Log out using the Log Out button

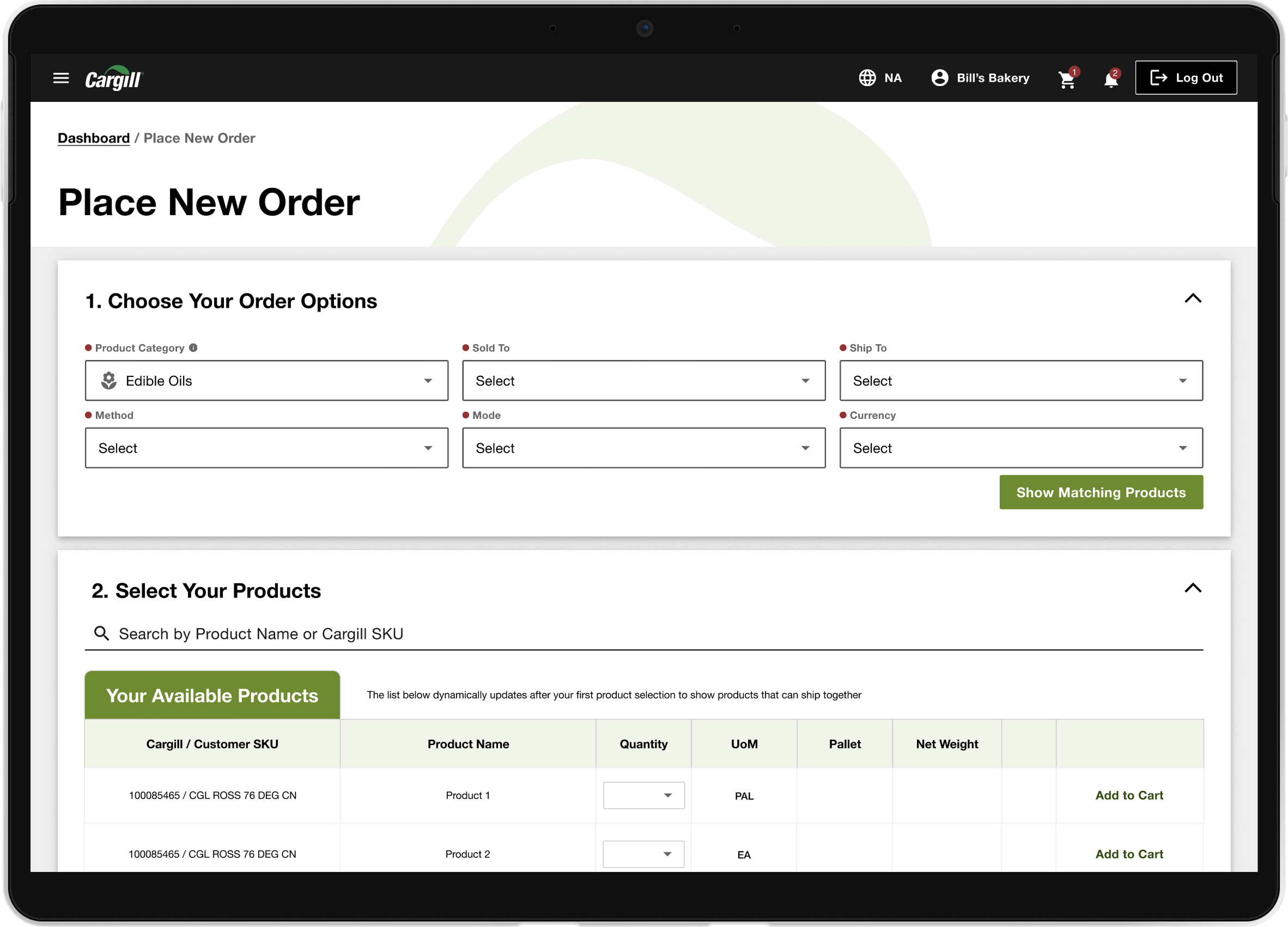click(1186, 78)
